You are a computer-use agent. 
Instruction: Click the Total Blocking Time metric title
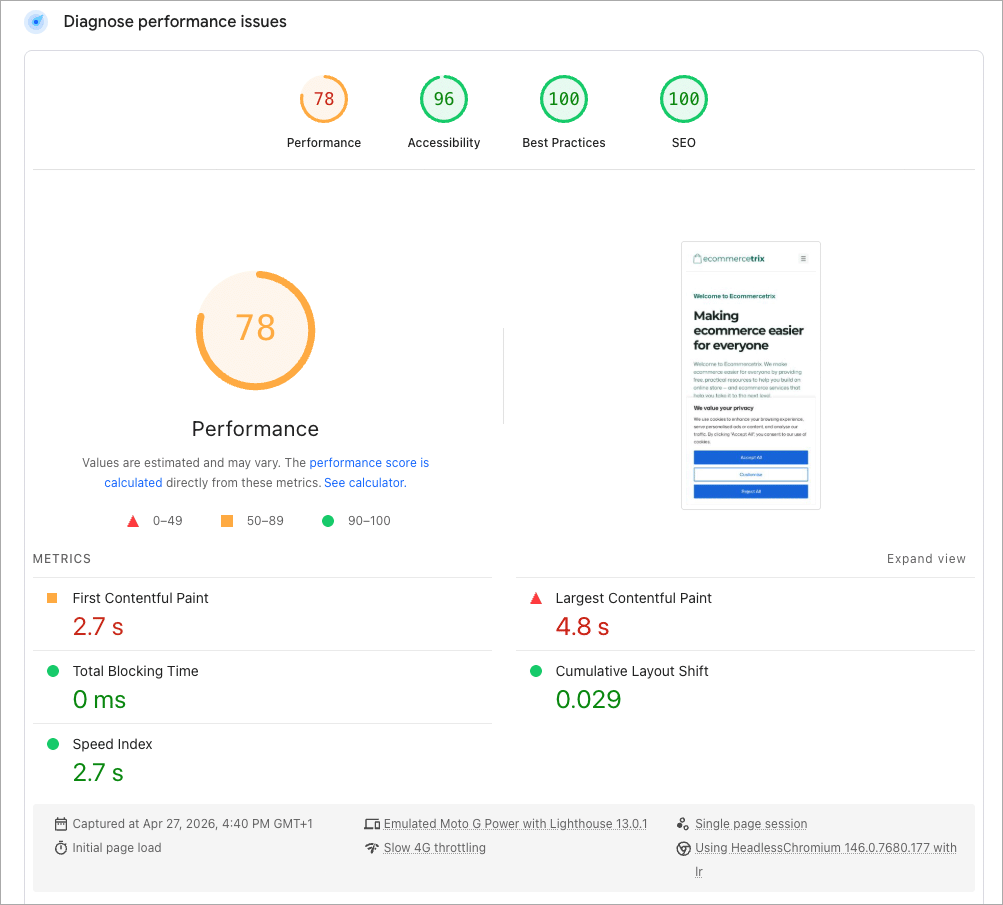tap(136, 671)
